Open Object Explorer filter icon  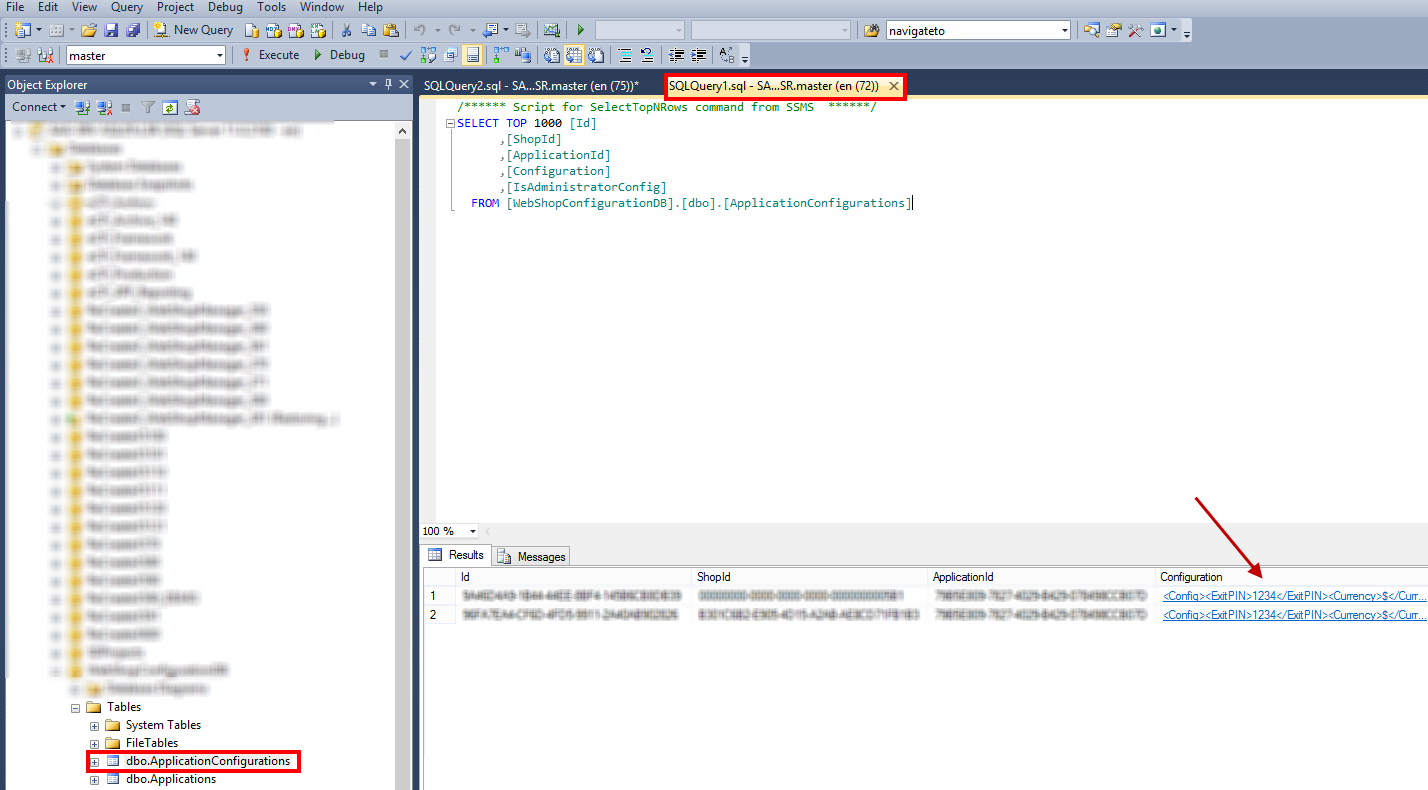click(x=147, y=106)
